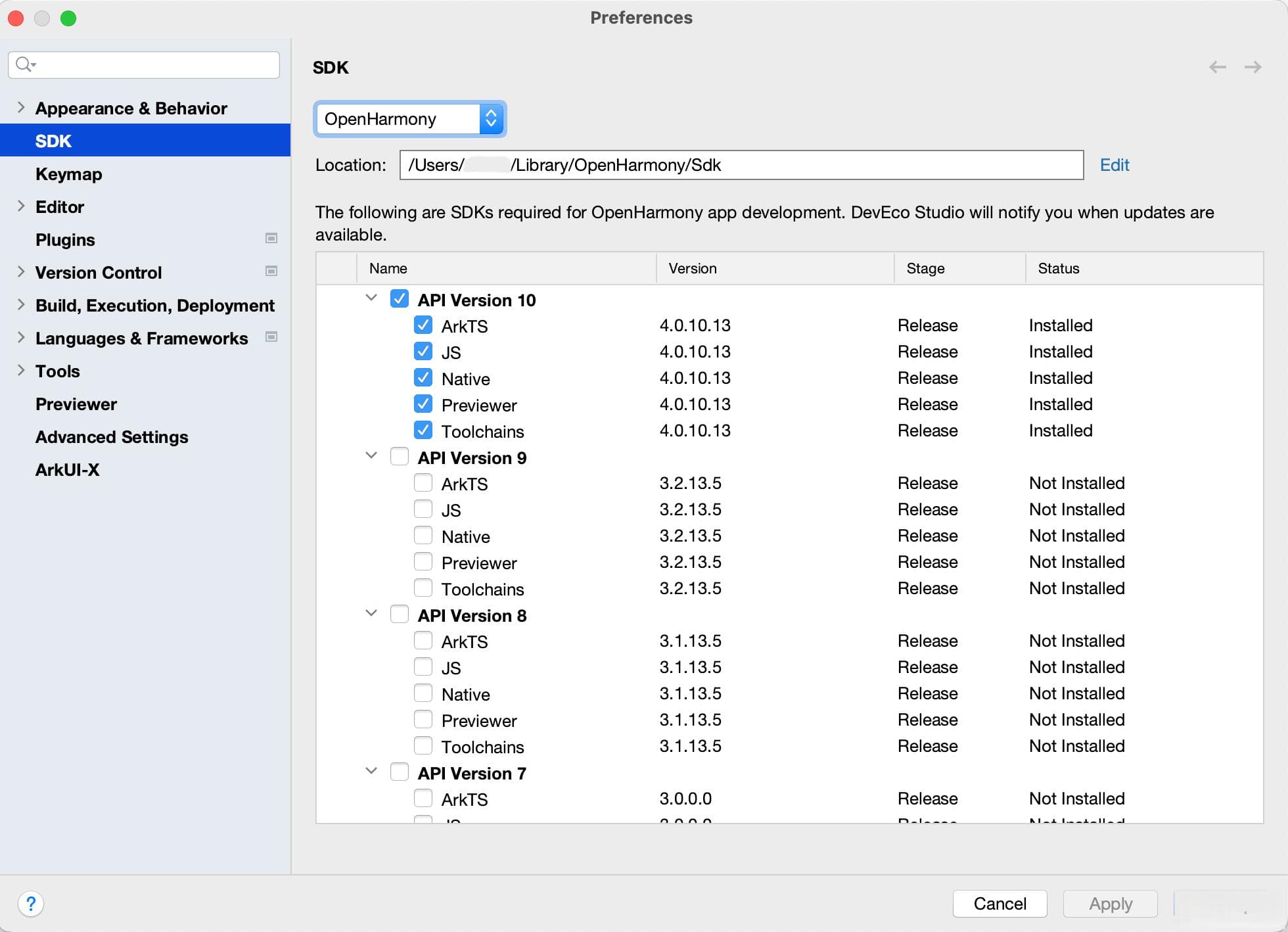Check Previewer 3.1.13.5 checkbox
The width and height of the screenshot is (1288, 932).
pyautogui.click(x=423, y=720)
